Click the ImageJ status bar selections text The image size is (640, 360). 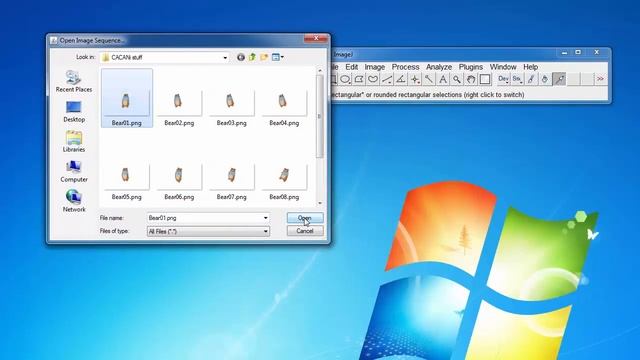point(428,95)
